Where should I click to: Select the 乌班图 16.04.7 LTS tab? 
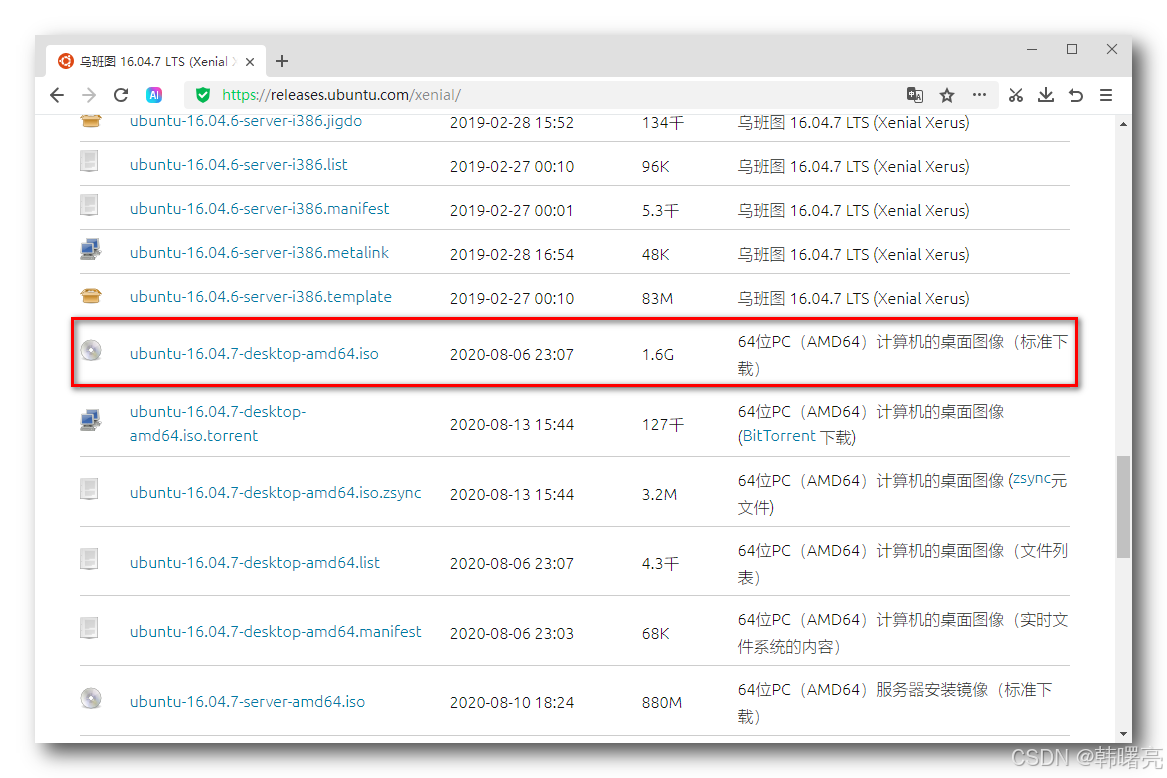point(155,61)
